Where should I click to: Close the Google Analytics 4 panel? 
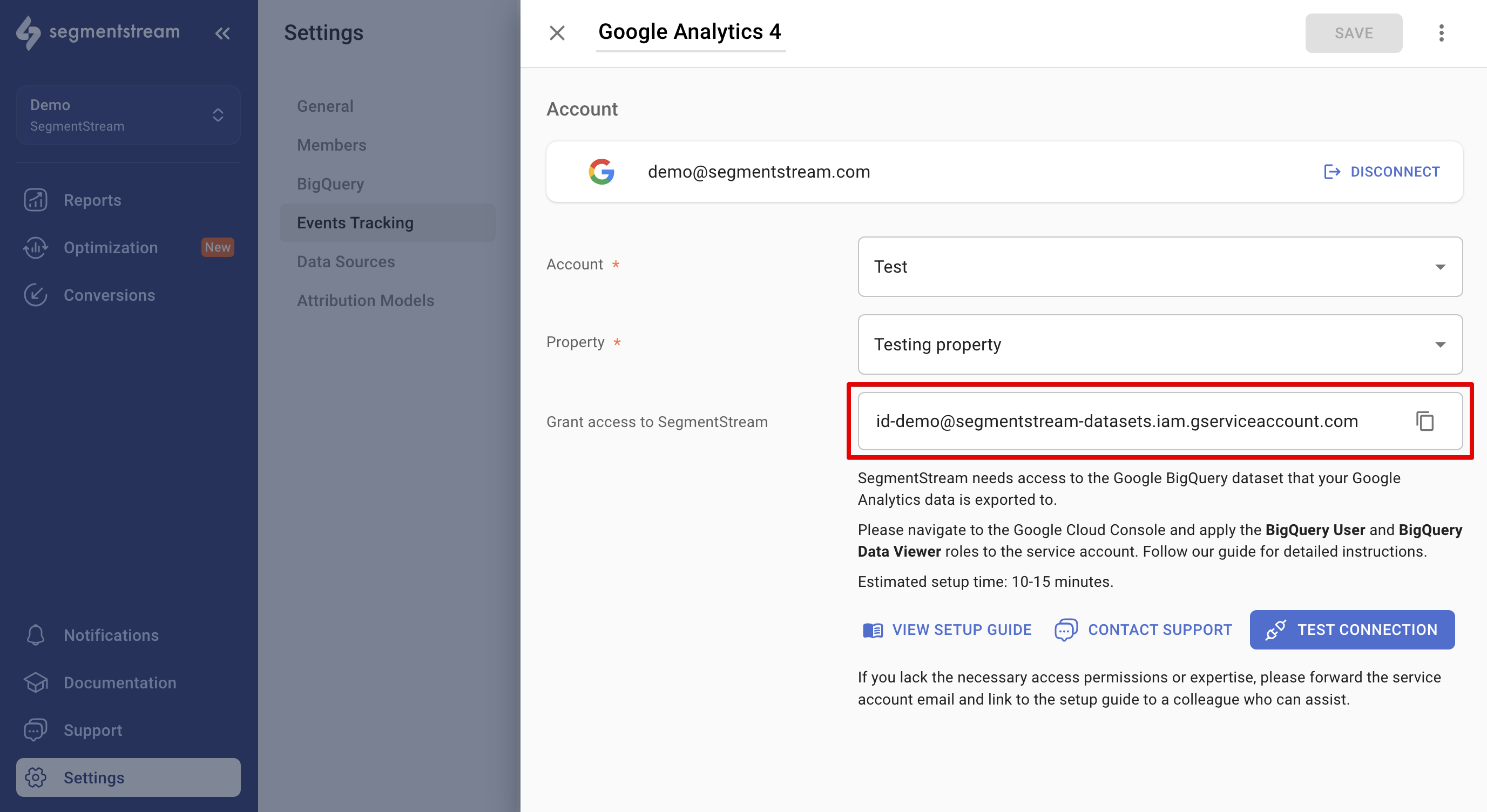tap(557, 33)
